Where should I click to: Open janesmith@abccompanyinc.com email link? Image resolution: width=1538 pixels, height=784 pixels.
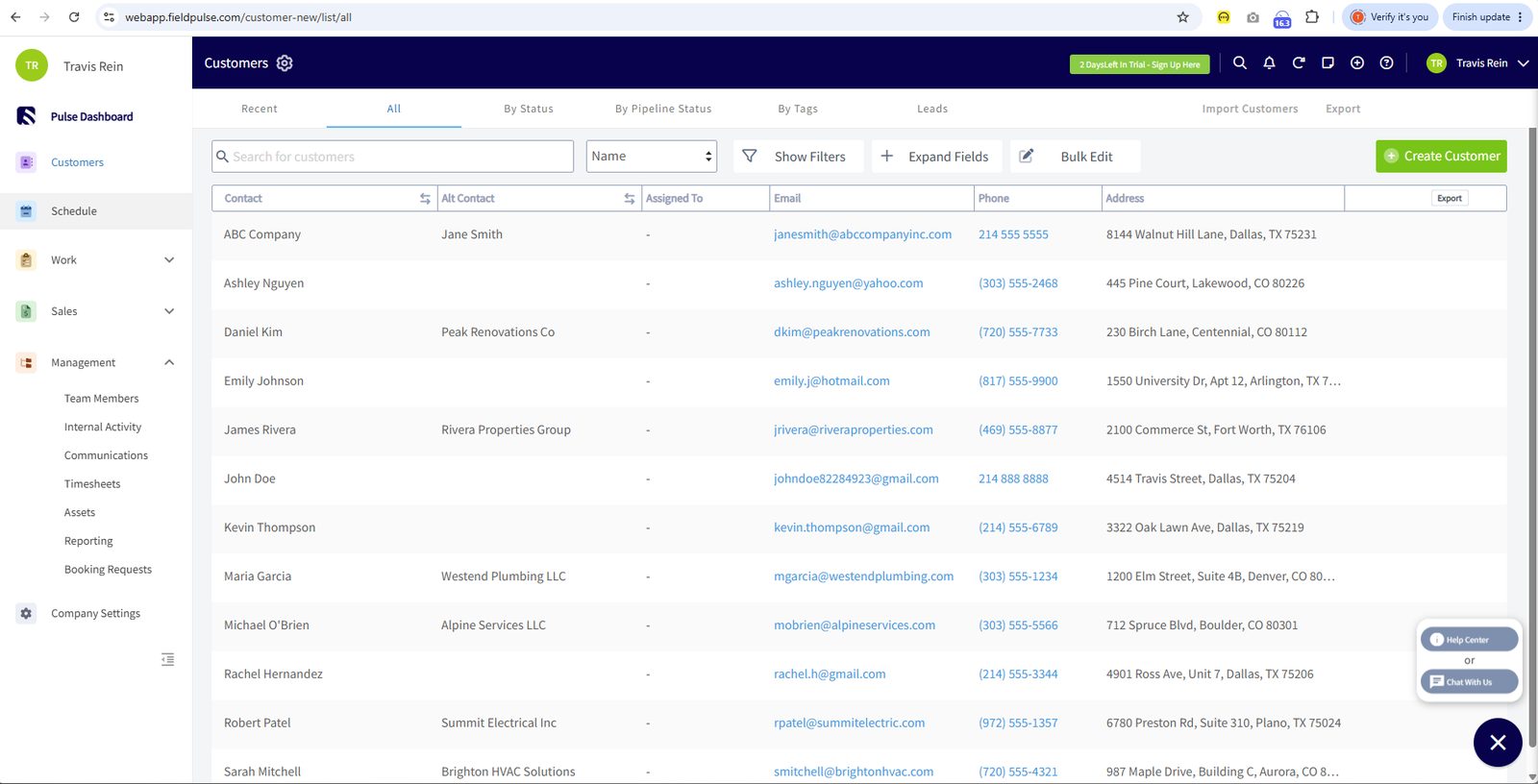coord(862,234)
